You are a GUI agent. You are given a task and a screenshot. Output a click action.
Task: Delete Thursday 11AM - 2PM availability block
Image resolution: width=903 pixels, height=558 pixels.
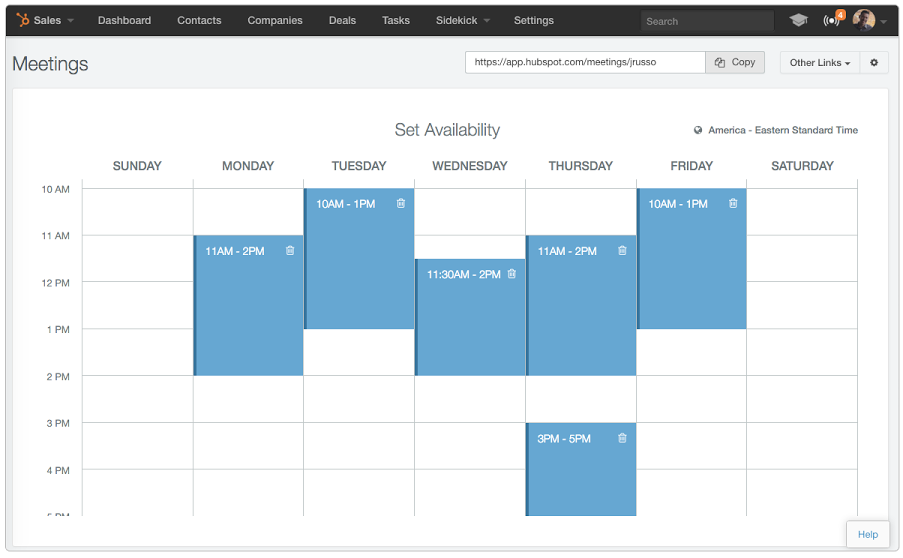click(x=622, y=251)
